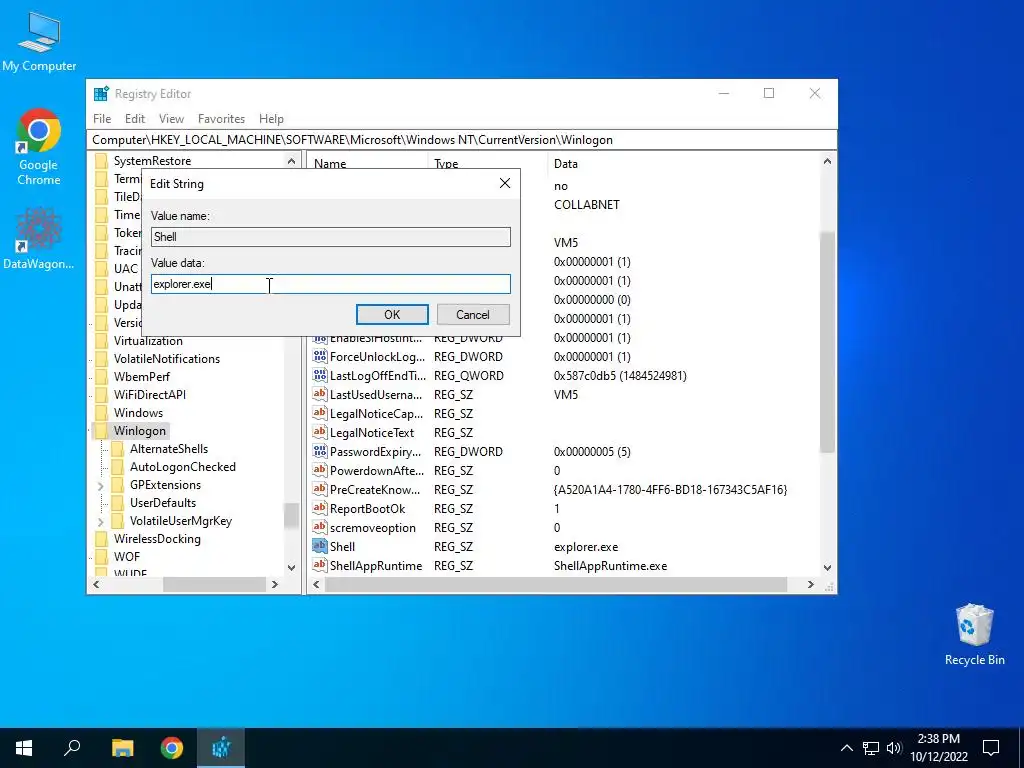The image size is (1024, 768).
Task: Select the WbemPerf key
Action: click(x=142, y=377)
